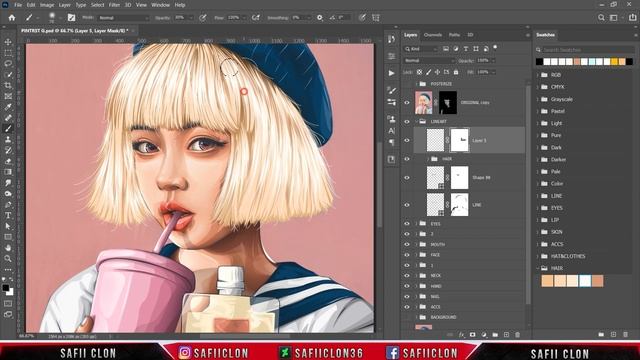Hide the EYES group
The width and height of the screenshot is (640, 360).
(x=407, y=224)
